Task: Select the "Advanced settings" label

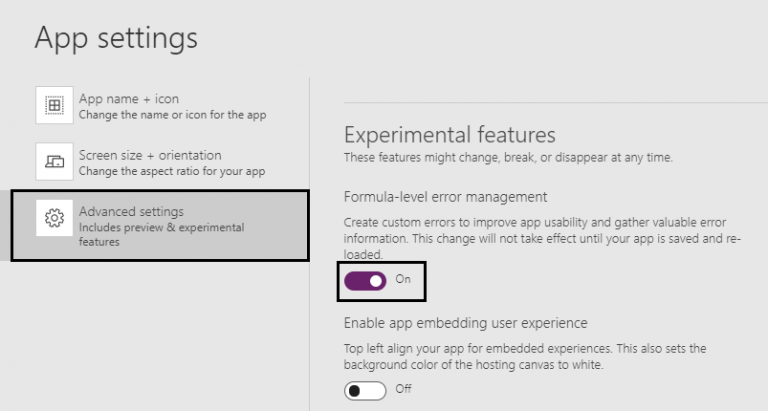Action: point(131,211)
